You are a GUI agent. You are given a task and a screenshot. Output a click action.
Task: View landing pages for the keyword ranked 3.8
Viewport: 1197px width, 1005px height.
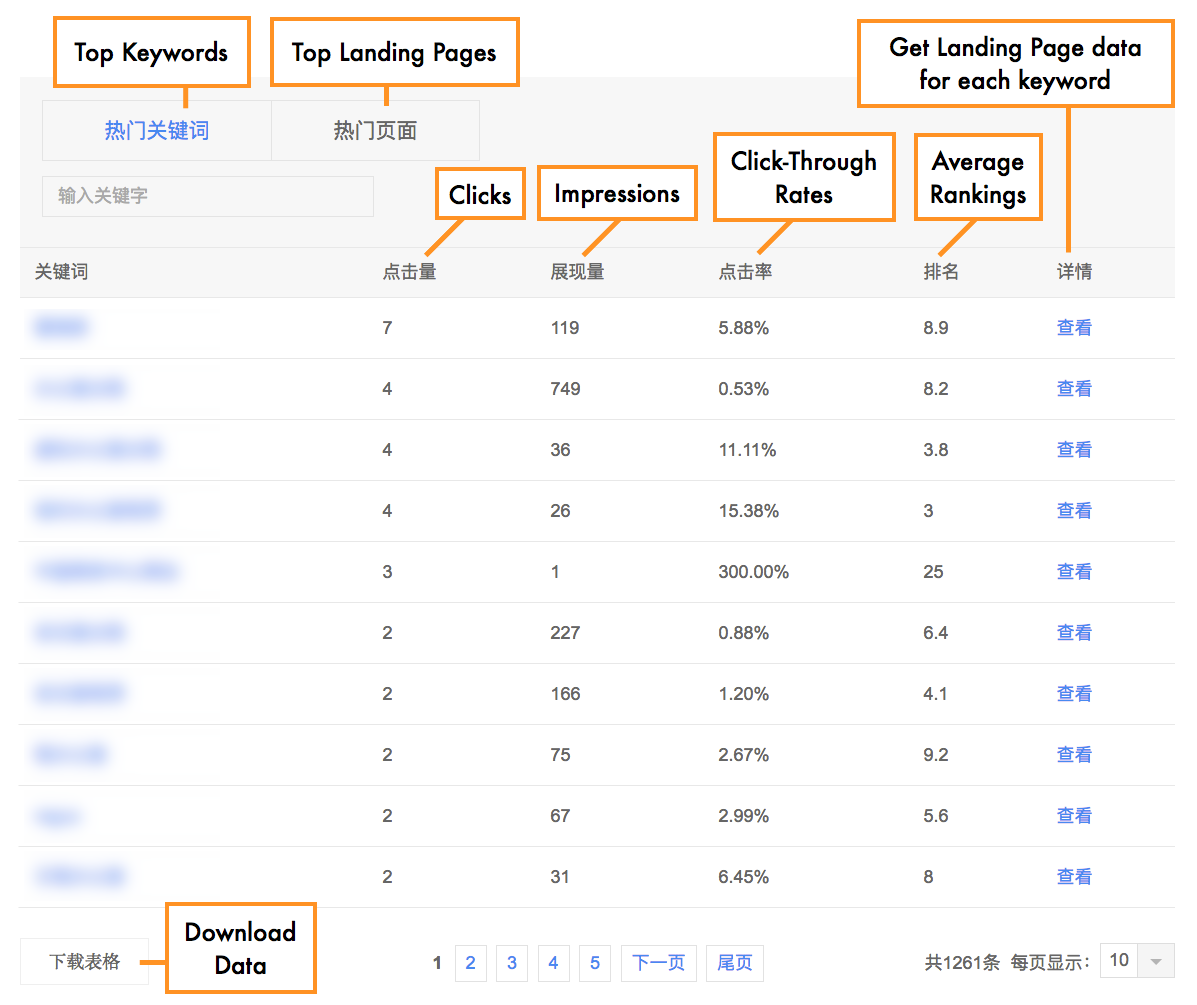[x=1073, y=449]
